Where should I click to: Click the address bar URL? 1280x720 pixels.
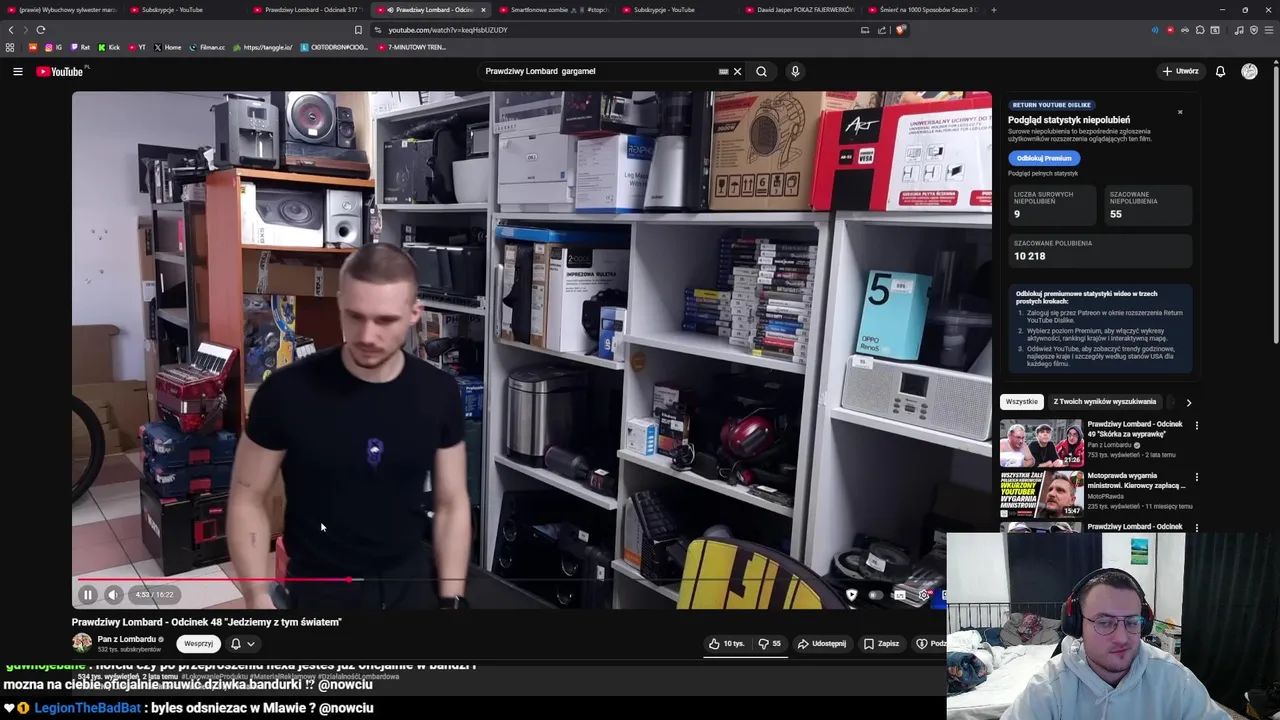tap(447, 30)
